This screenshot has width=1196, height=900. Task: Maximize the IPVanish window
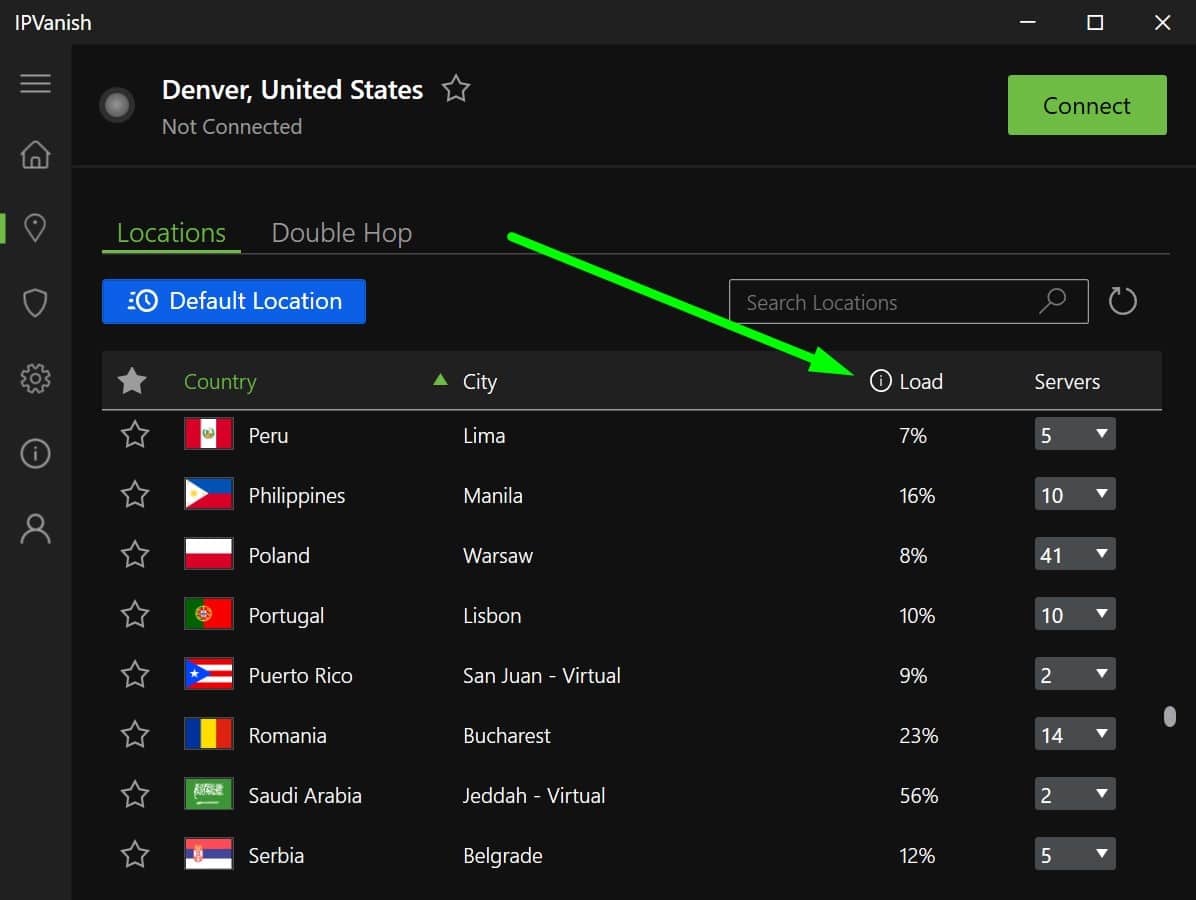point(1095,22)
